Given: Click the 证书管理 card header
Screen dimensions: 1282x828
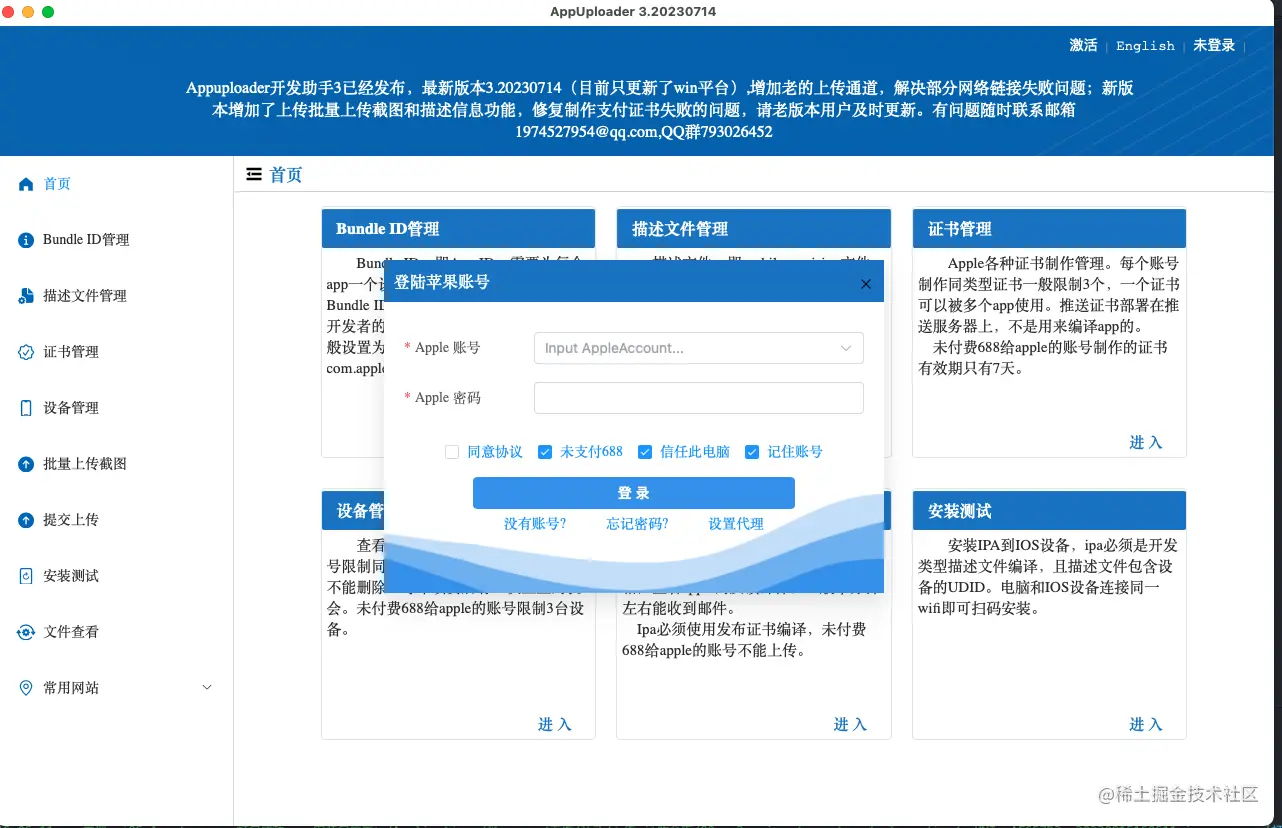Looking at the screenshot, I should tap(1049, 229).
